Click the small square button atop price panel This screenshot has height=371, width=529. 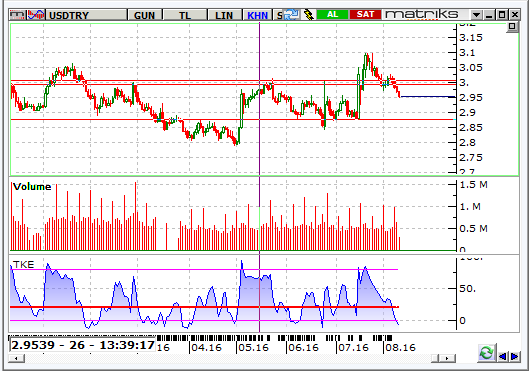click(x=512, y=27)
